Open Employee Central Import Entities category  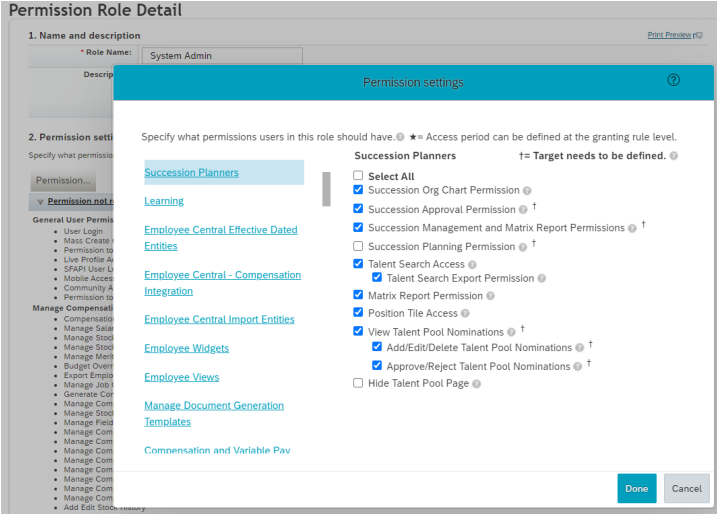[x=219, y=320]
